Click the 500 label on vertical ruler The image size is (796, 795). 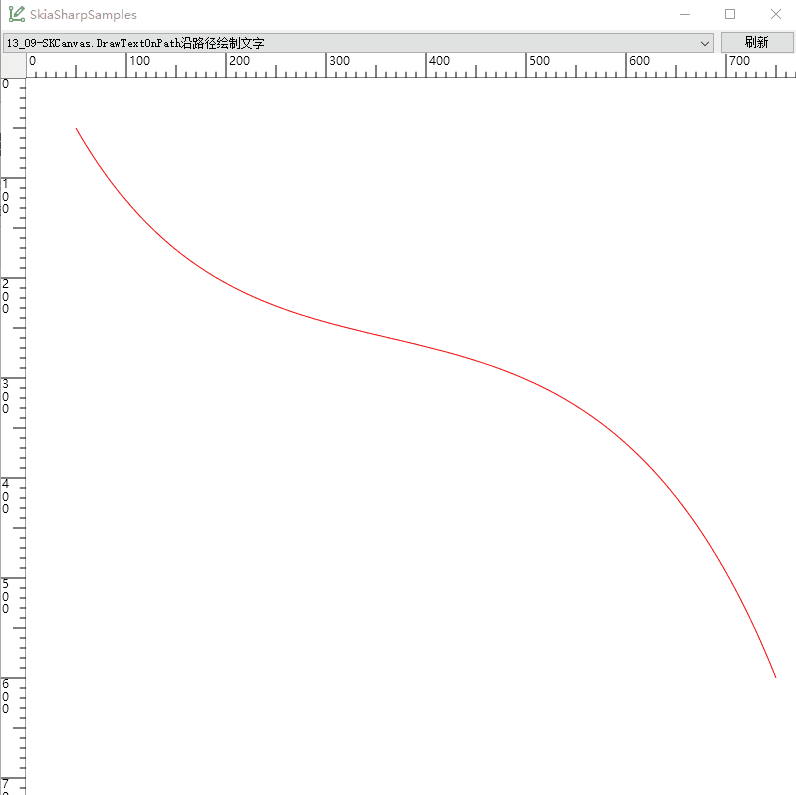pos(5,596)
